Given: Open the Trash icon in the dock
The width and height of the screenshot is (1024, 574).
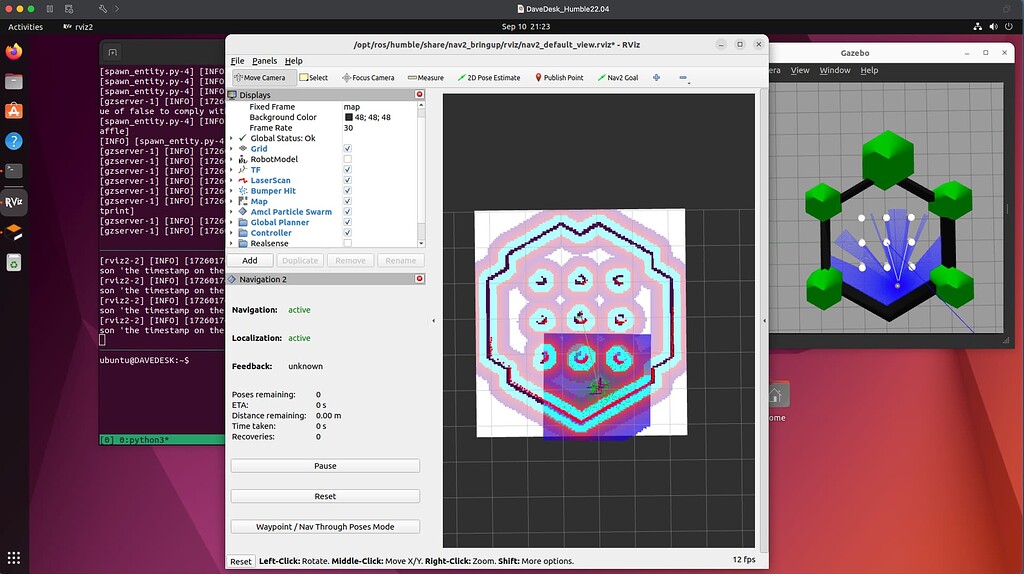Looking at the screenshot, I should click(x=14, y=263).
